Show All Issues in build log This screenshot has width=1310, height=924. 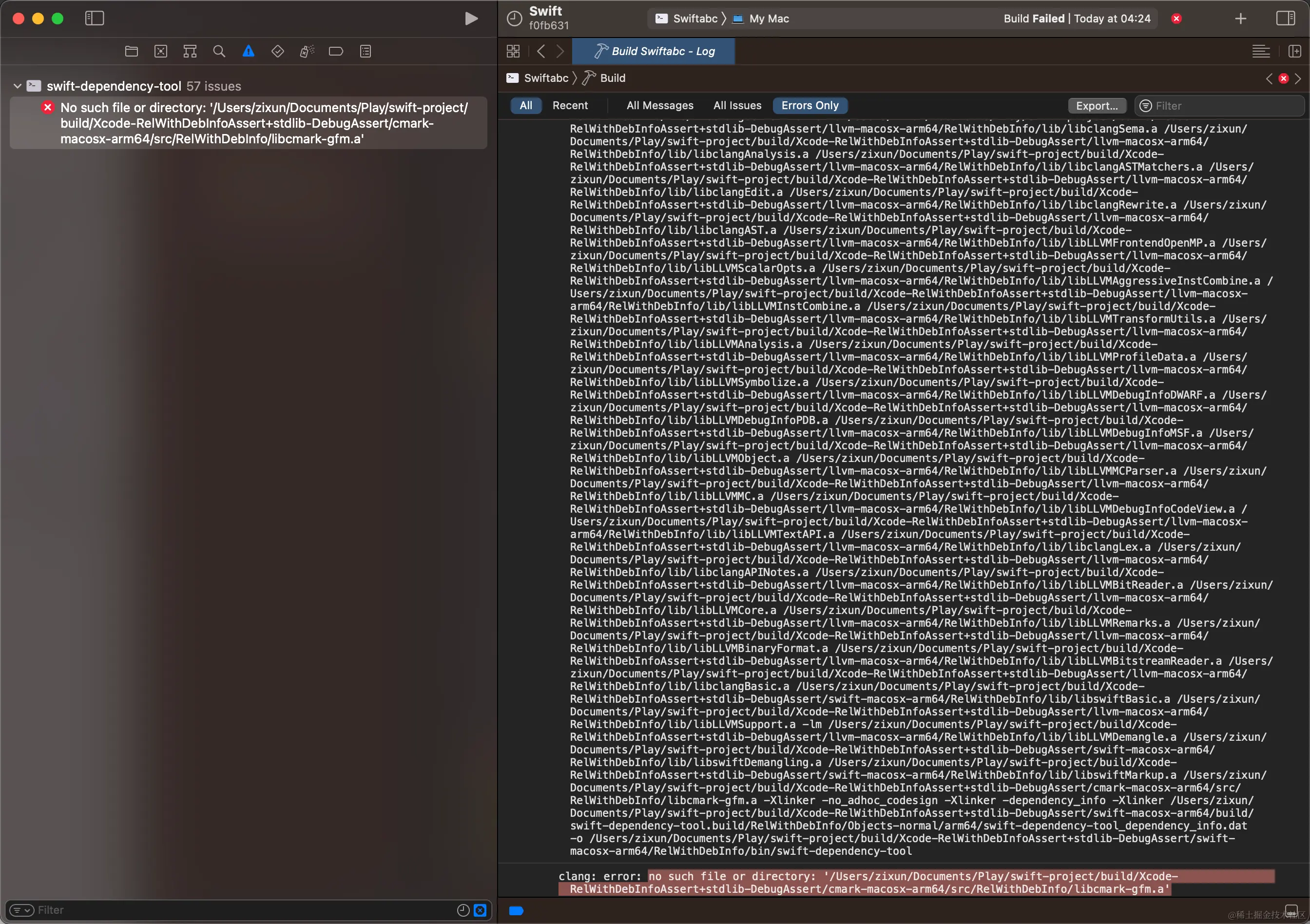point(737,106)
